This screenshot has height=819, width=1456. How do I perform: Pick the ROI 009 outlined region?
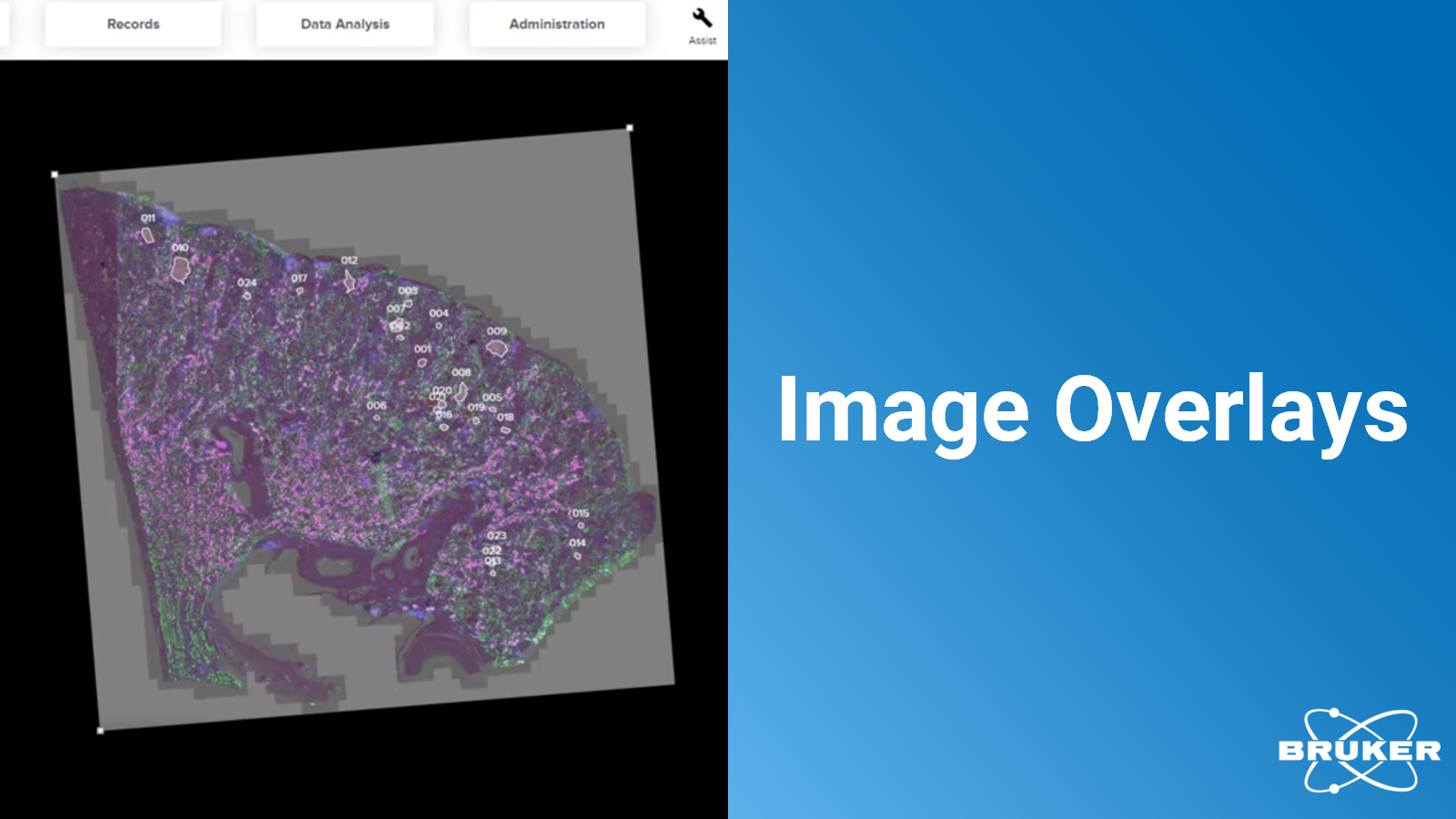tap(496, 348)
